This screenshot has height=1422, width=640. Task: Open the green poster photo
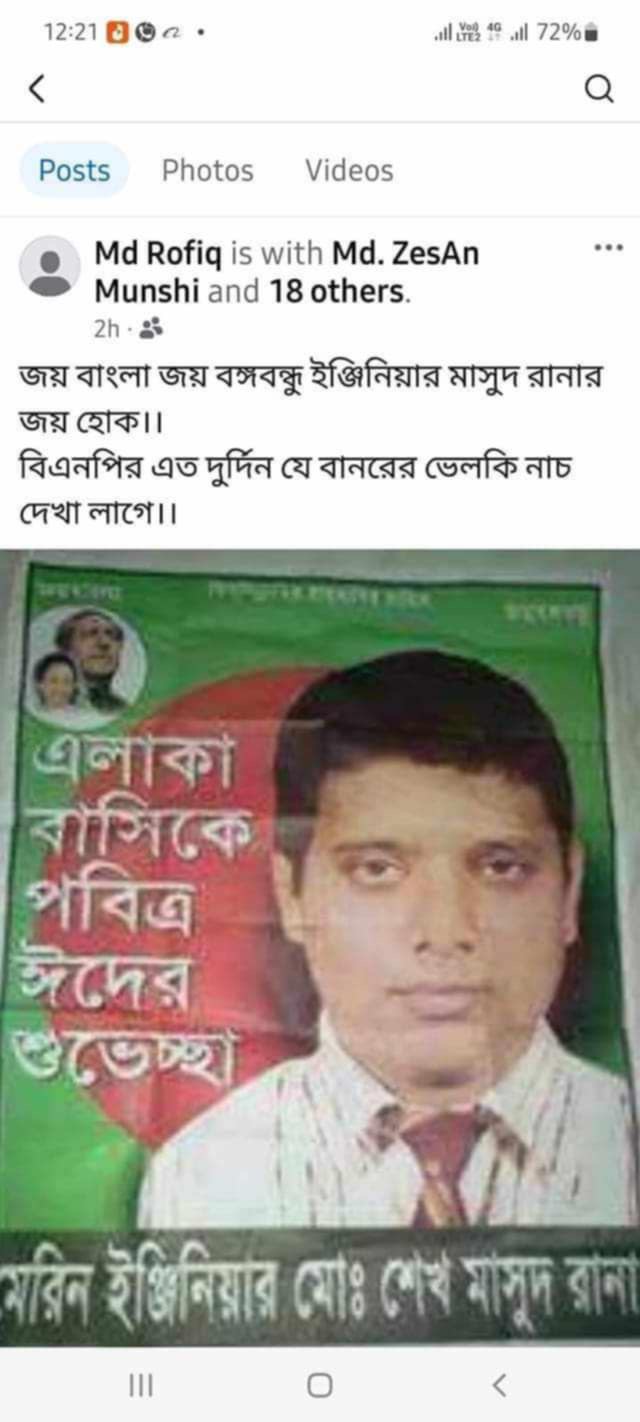tap(320, 947)
